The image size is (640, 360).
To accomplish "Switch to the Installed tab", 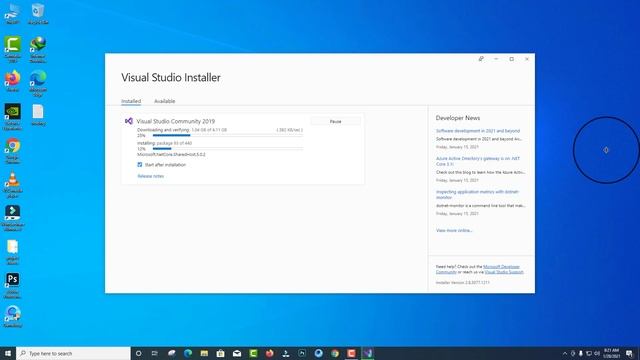I will 131,101.
